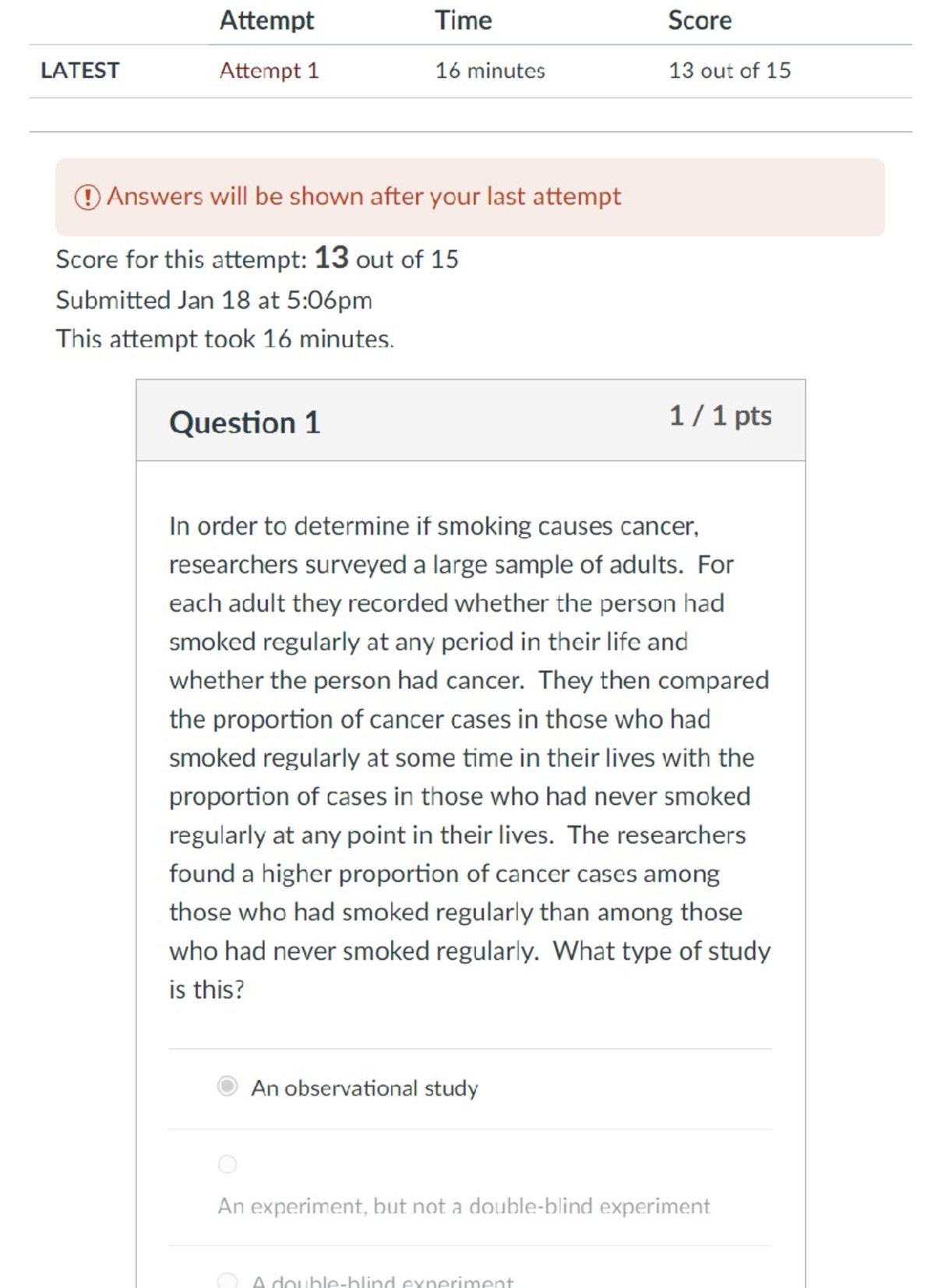
Task: Click the 'Attempt' column header
Action: pyautogui.click(x=266, y=19)
